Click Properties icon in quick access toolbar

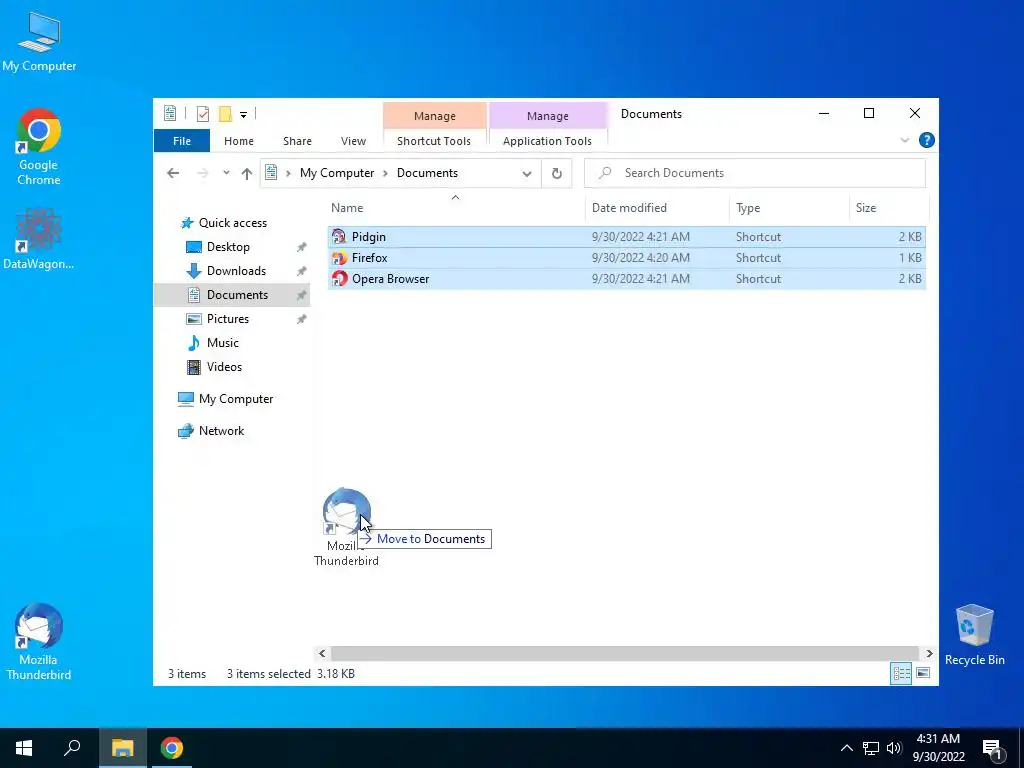203,114
